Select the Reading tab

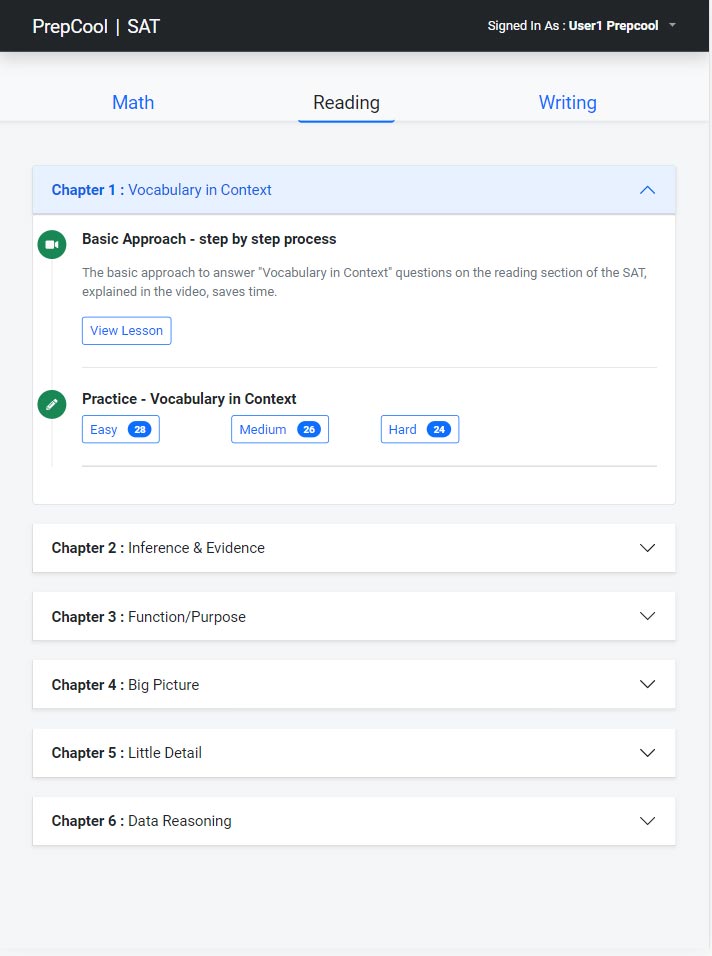(x=346, y=102)
